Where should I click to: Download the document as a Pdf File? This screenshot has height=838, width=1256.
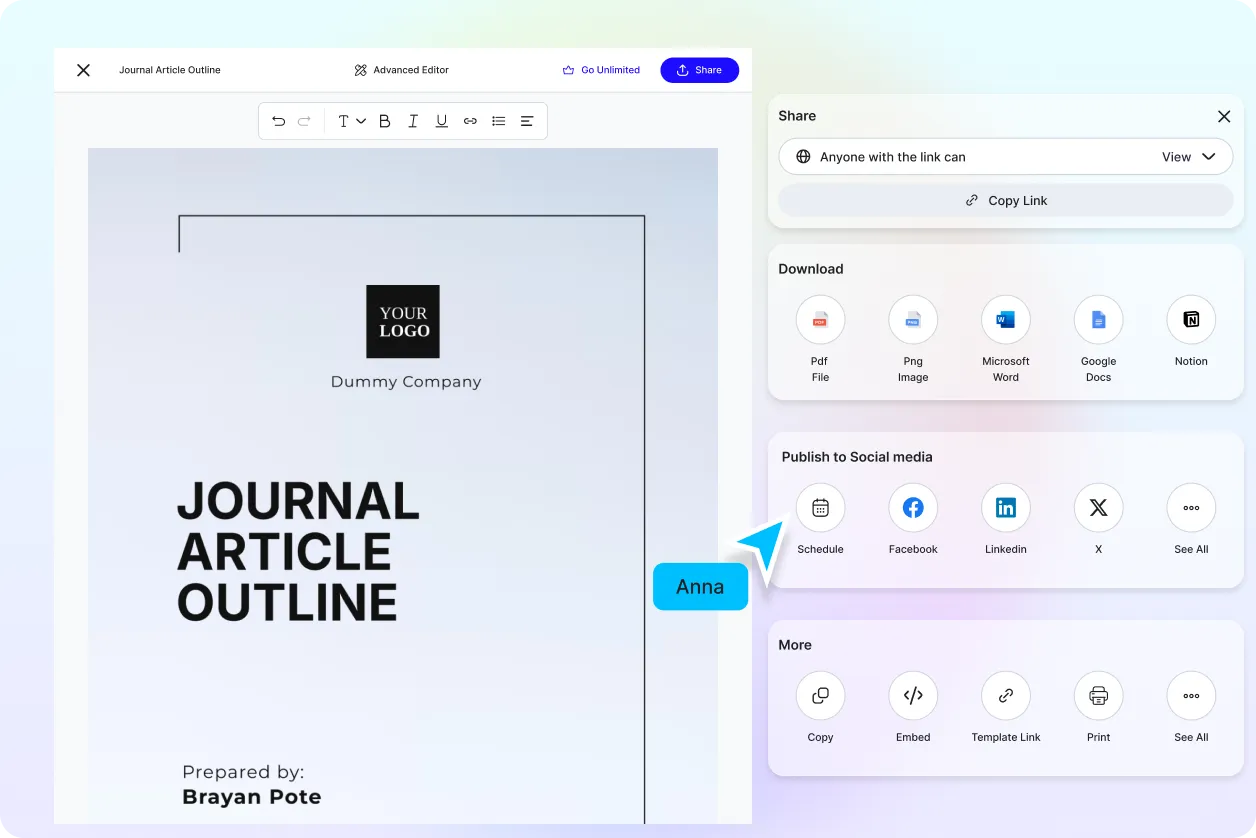(x=820, y=319)
